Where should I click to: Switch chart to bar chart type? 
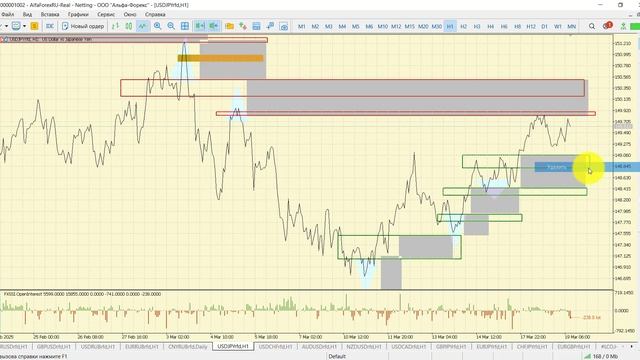(x=116, y=26)
